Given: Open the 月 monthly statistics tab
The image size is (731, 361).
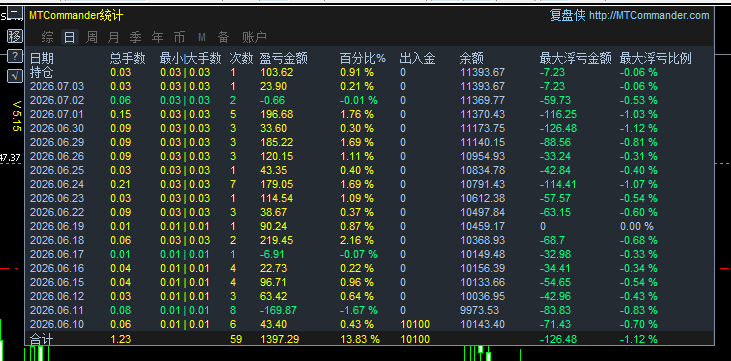Looking at the screenshot, I should click(x=114, y=37).
